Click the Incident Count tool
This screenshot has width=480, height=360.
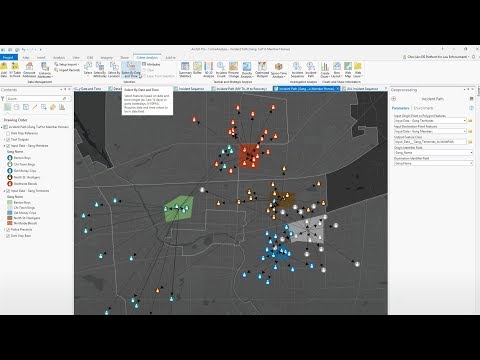[x=221, y=69]
